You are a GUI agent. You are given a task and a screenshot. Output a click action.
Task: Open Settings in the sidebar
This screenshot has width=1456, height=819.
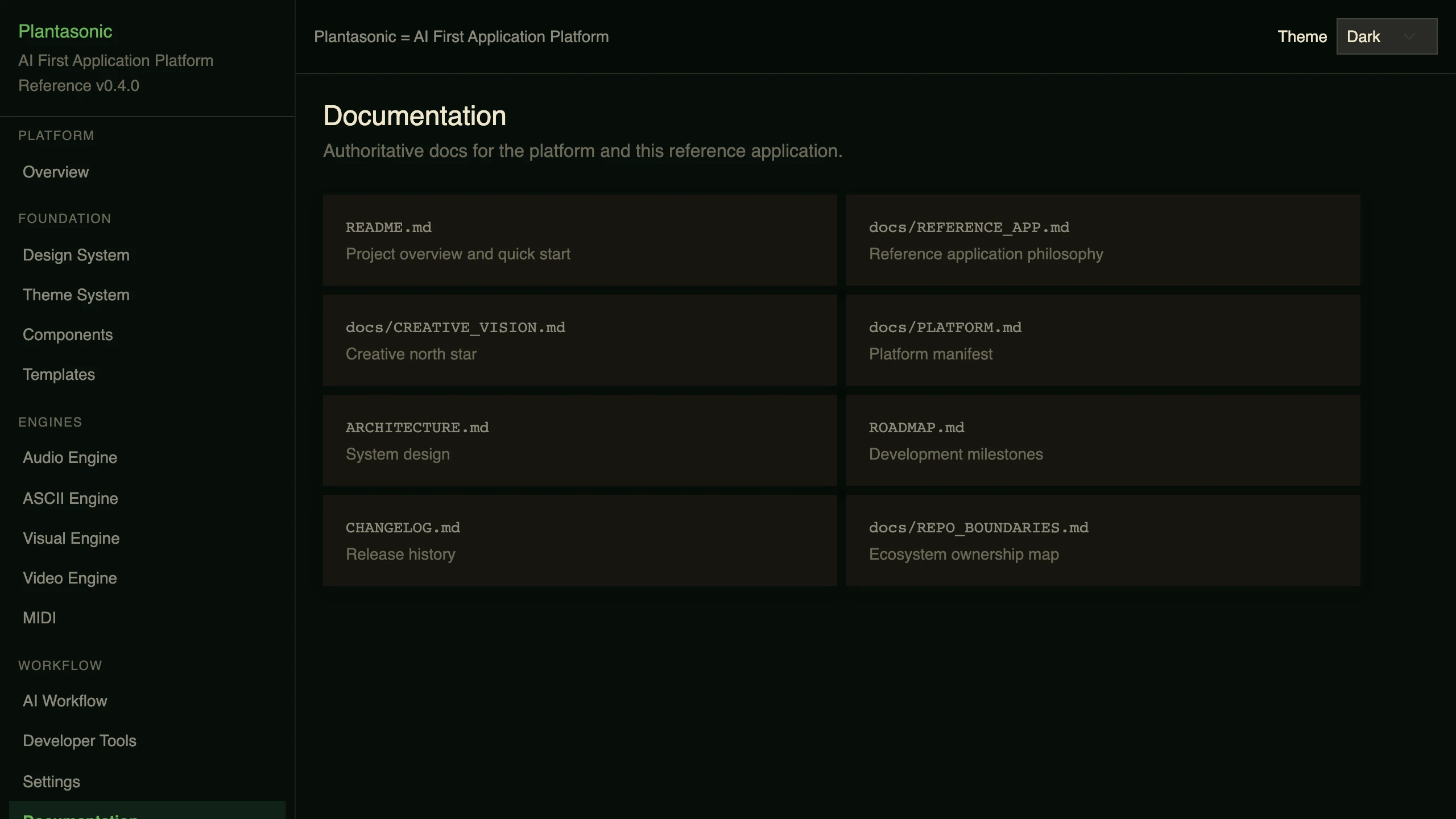147,781
